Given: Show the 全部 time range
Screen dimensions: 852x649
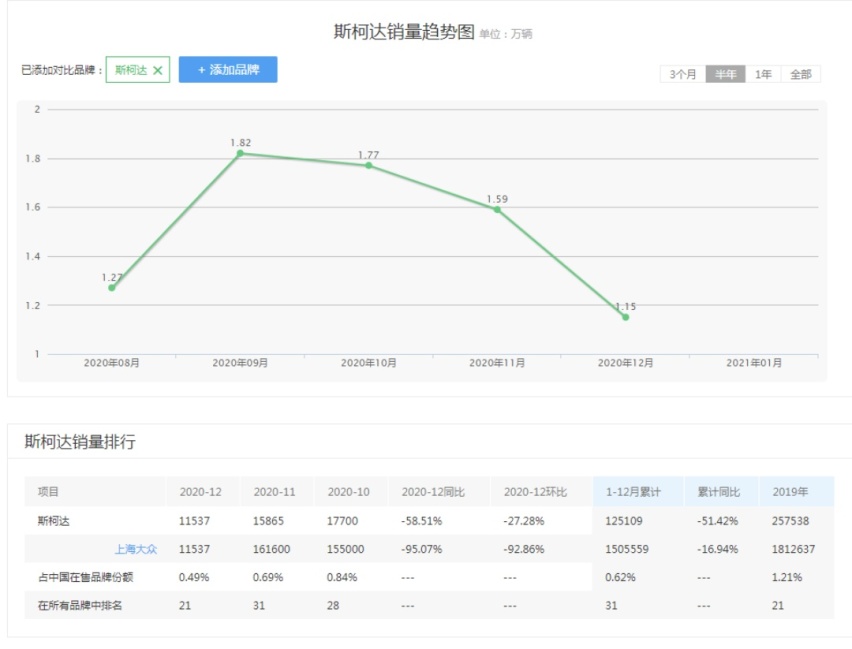Looking at the screenshot, I should point(800,74).
